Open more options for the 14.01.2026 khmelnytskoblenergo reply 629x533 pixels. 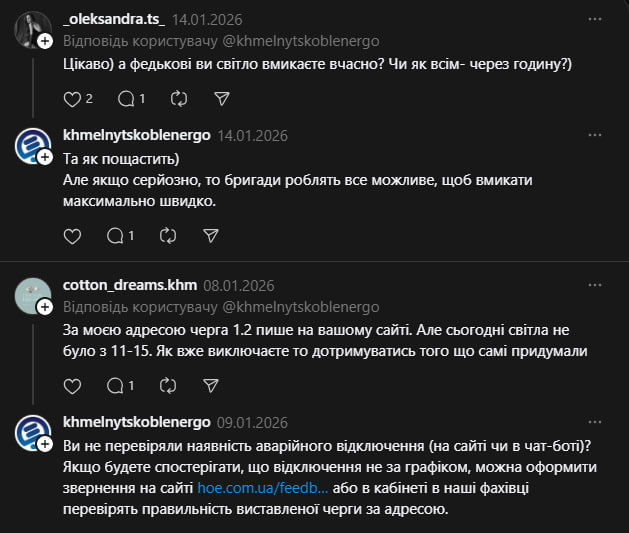pos(596,133)
